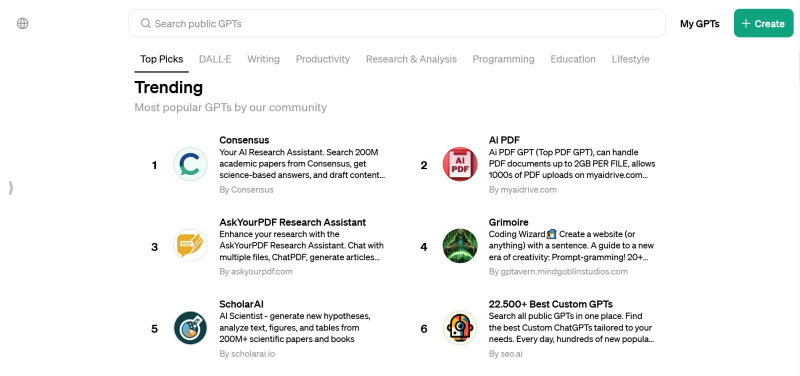
Task: Open My GPTs link
Action: click(699, 23)
